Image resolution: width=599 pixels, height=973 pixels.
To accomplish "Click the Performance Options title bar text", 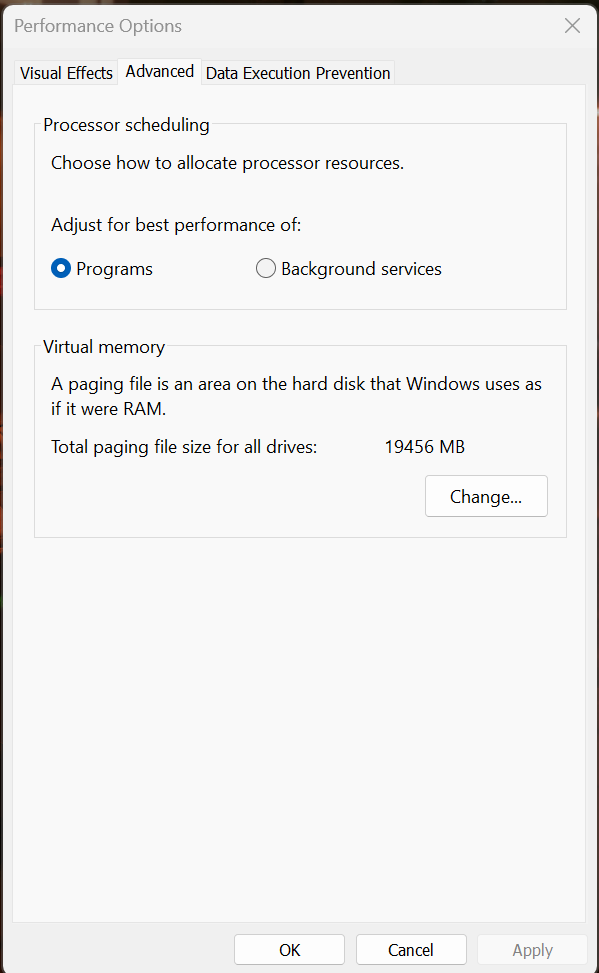I will coord(98,26).
